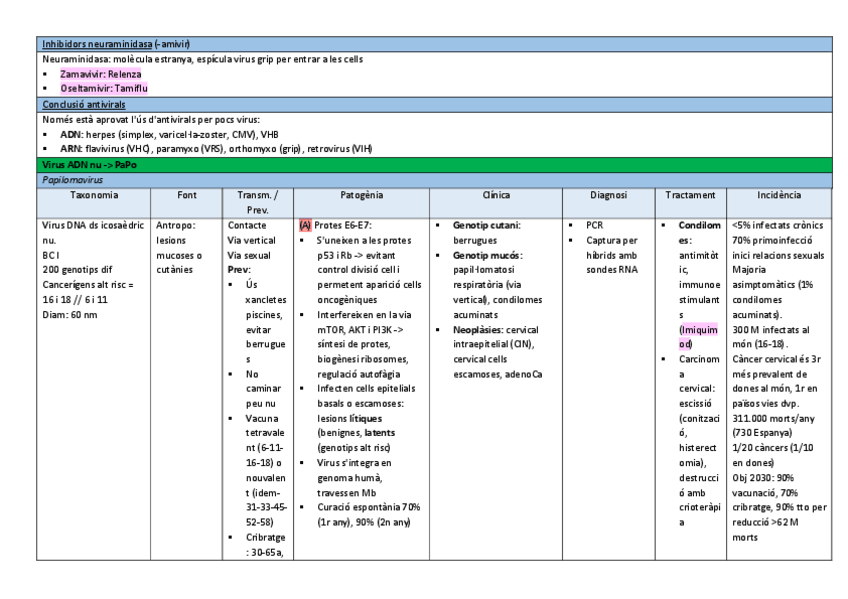Click the green 'Virus ADN nu -> PaPo' bar

point(88,163)
